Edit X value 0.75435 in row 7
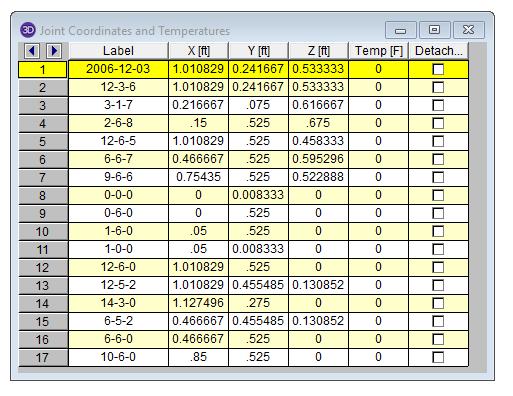 199,177
